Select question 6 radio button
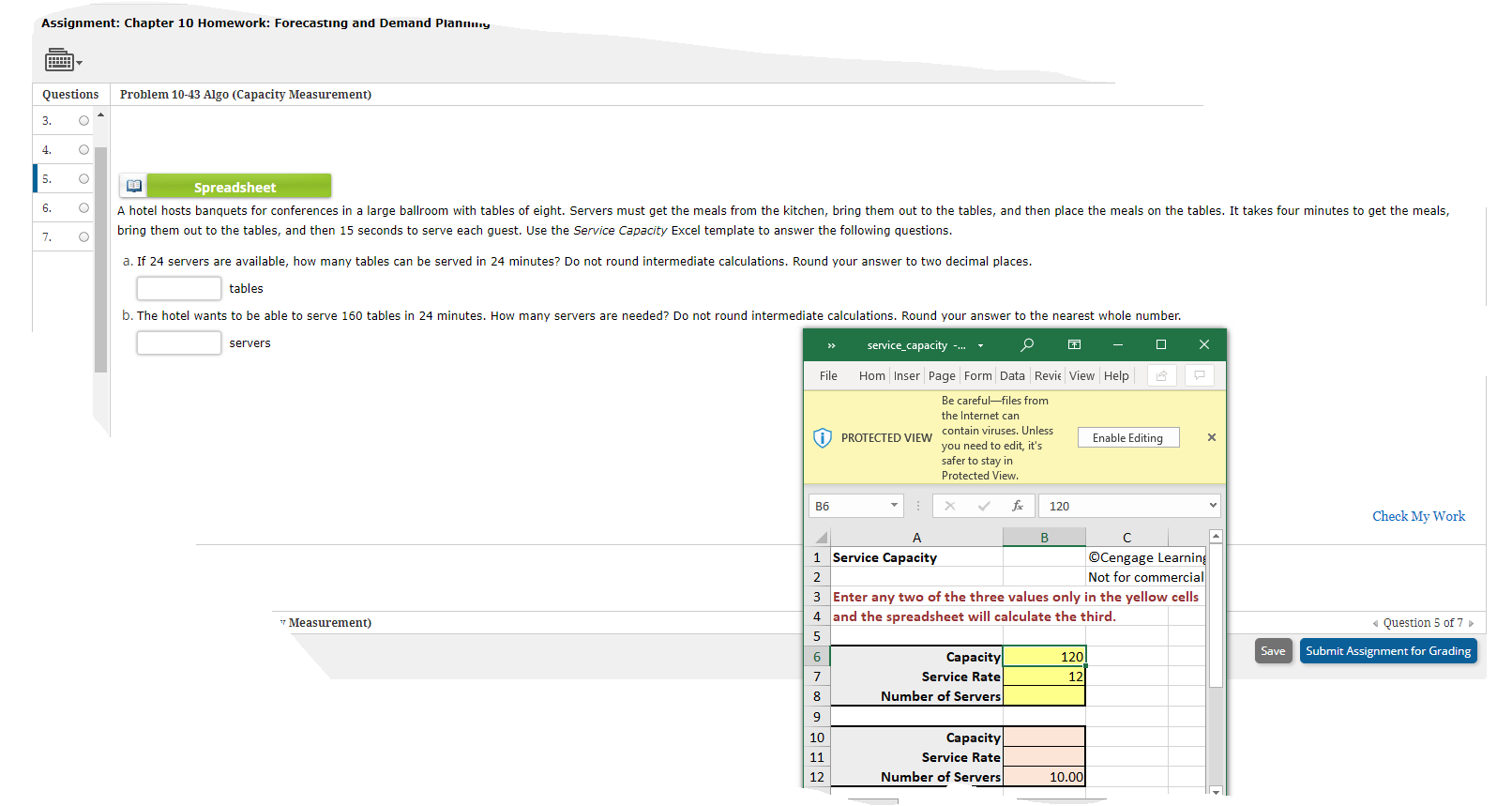 (x=83, y=207)
